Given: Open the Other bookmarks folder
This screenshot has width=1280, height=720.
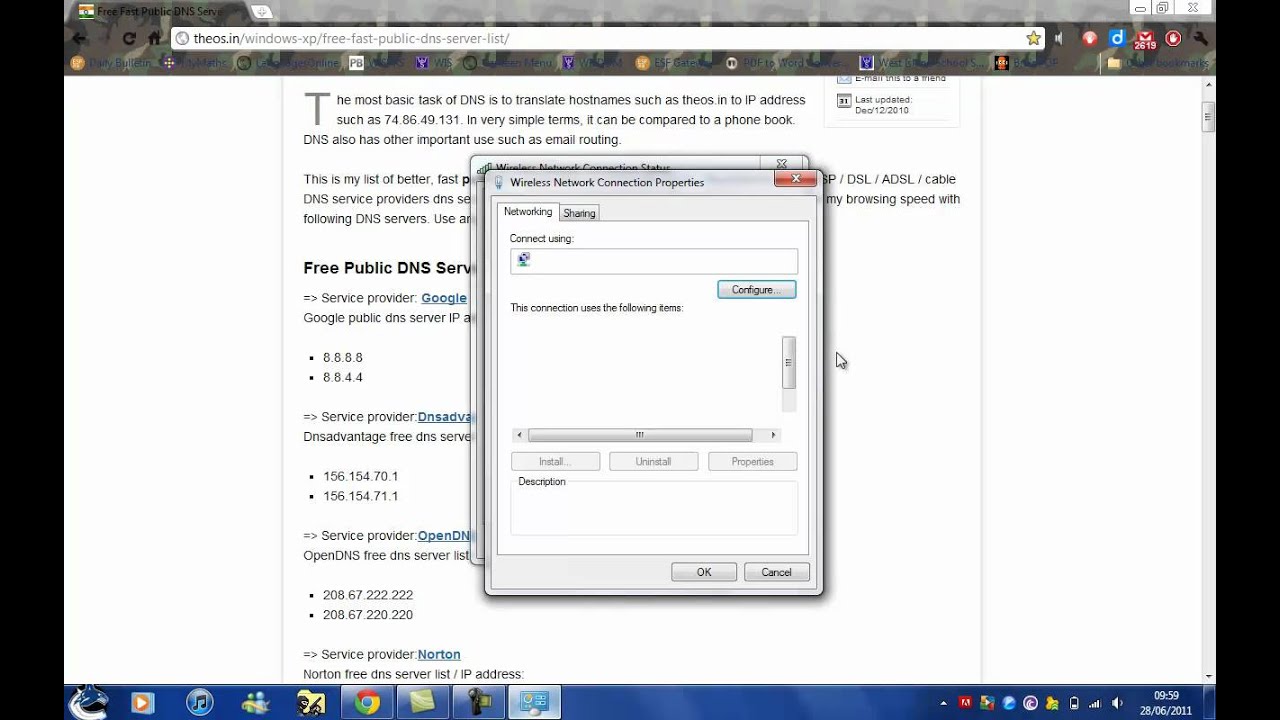Looking at the screenshot, I should coord(1158,63).
